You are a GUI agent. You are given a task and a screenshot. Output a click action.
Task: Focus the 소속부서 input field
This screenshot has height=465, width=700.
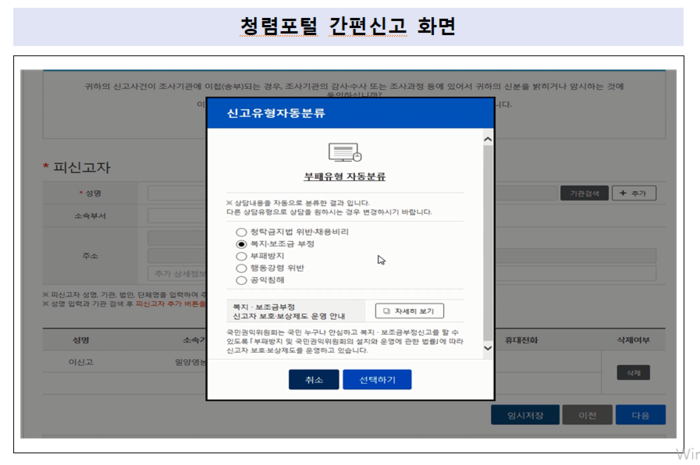175,213
